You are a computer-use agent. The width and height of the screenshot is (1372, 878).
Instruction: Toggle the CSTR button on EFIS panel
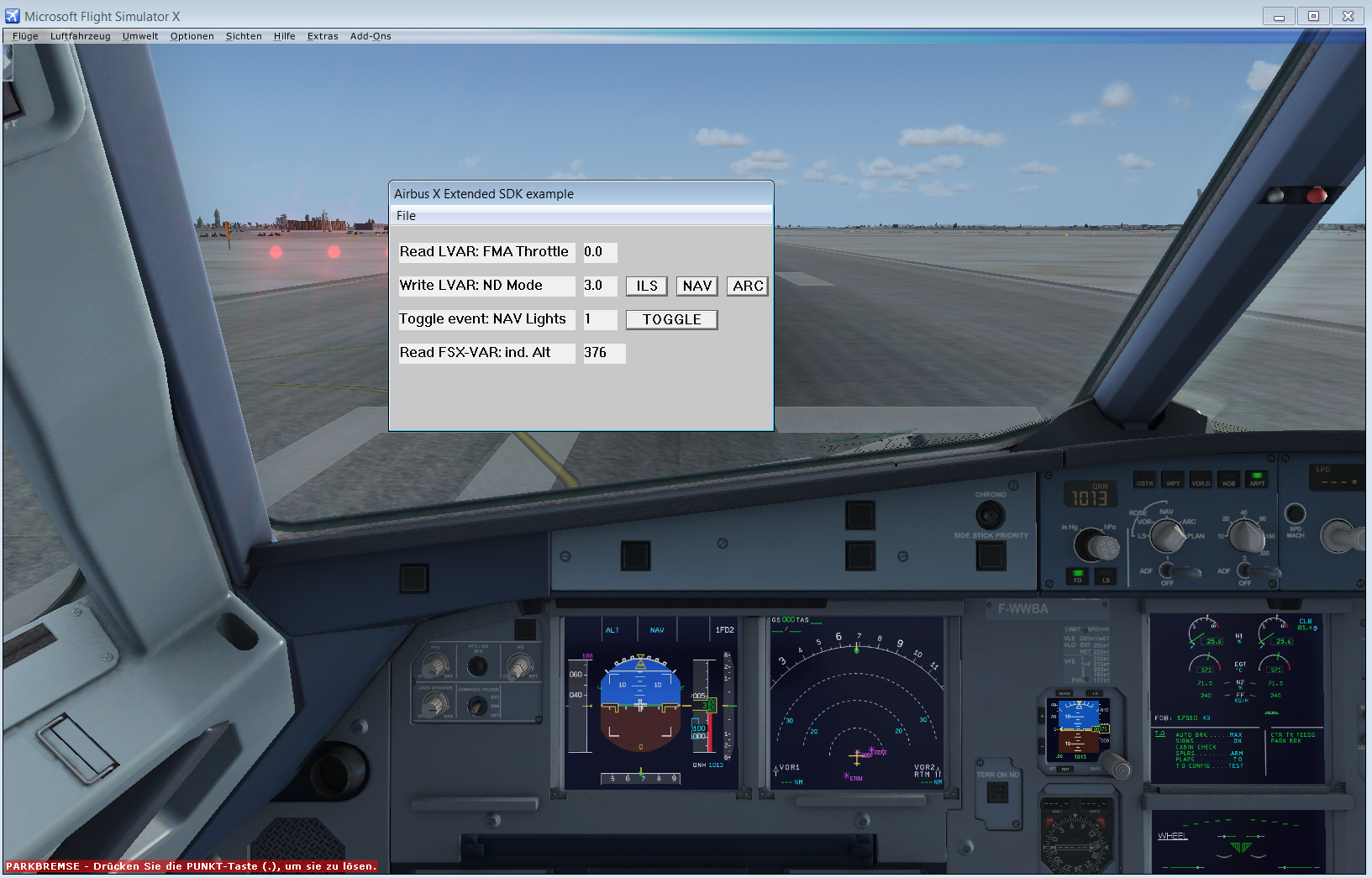click(x=1144, y=481)
